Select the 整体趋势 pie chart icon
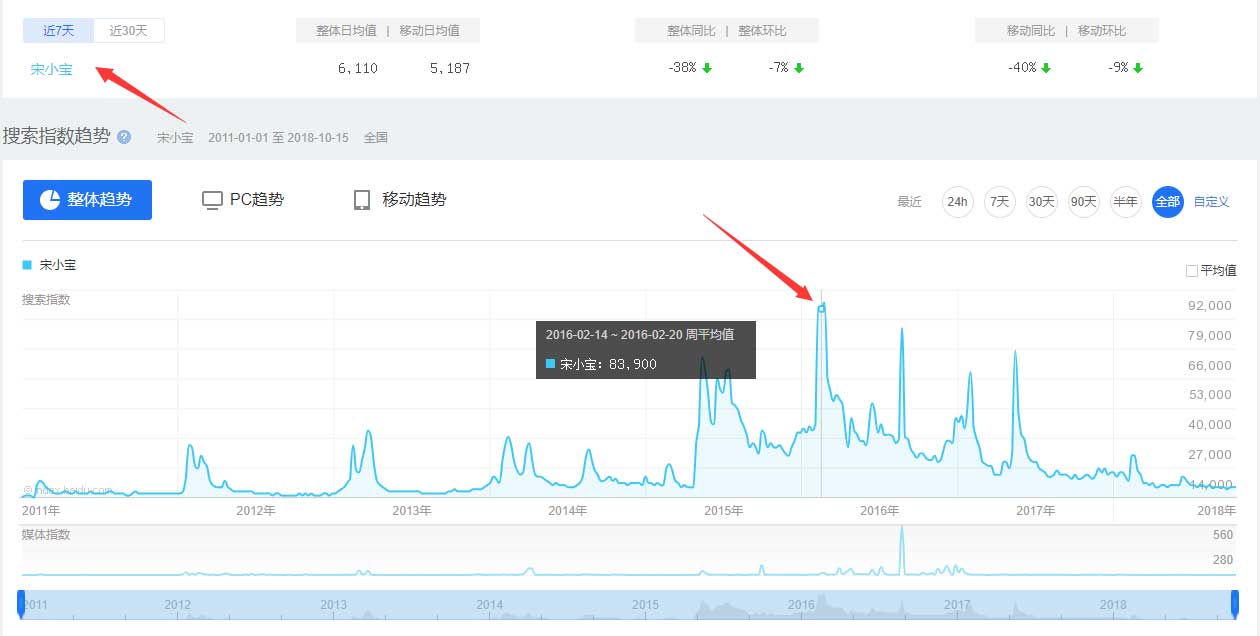 (52, 200)
